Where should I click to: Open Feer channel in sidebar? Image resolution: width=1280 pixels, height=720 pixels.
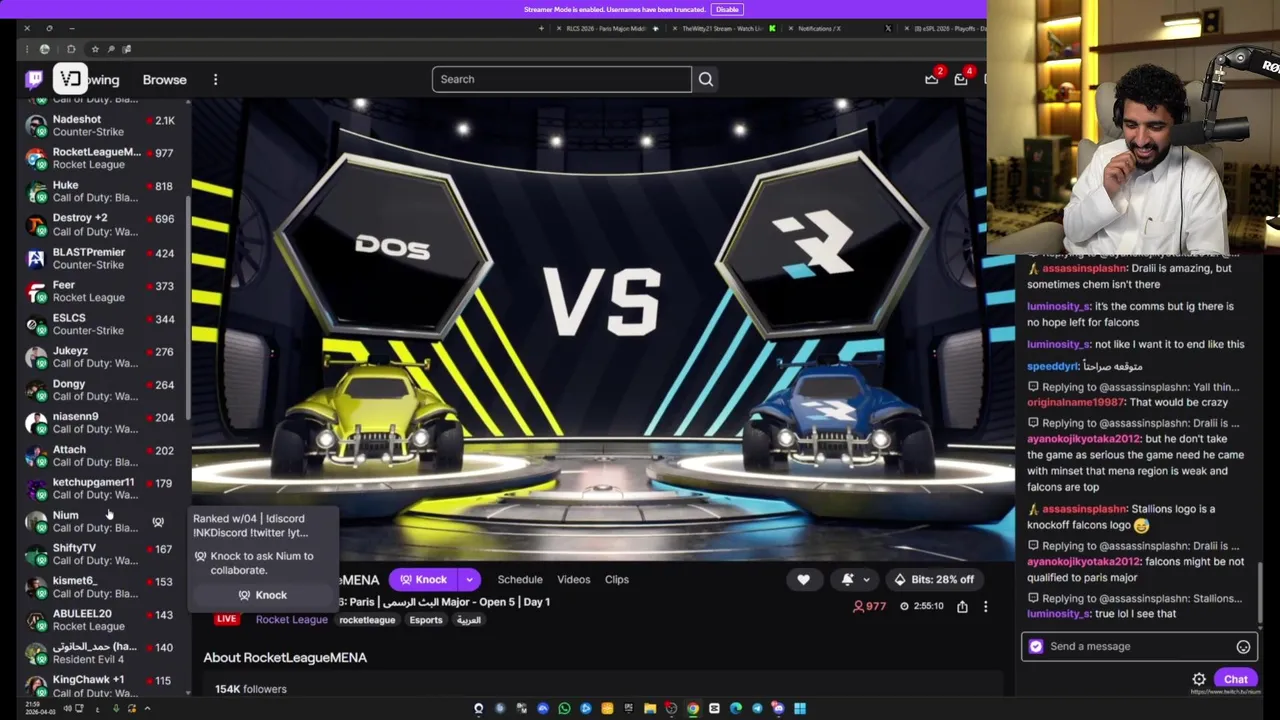tap(100, 291)
